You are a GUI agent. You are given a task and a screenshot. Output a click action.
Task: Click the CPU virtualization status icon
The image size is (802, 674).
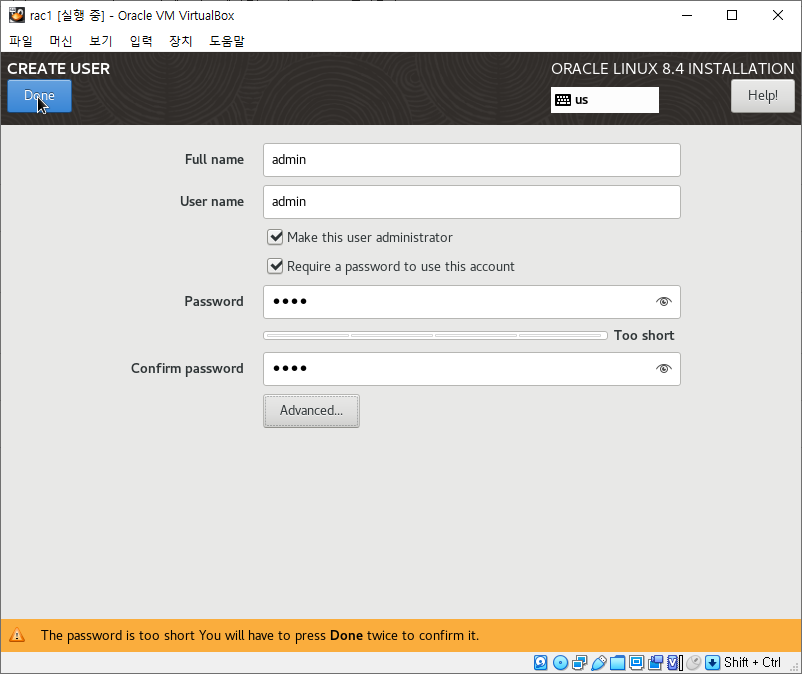(x=675, y=663)
